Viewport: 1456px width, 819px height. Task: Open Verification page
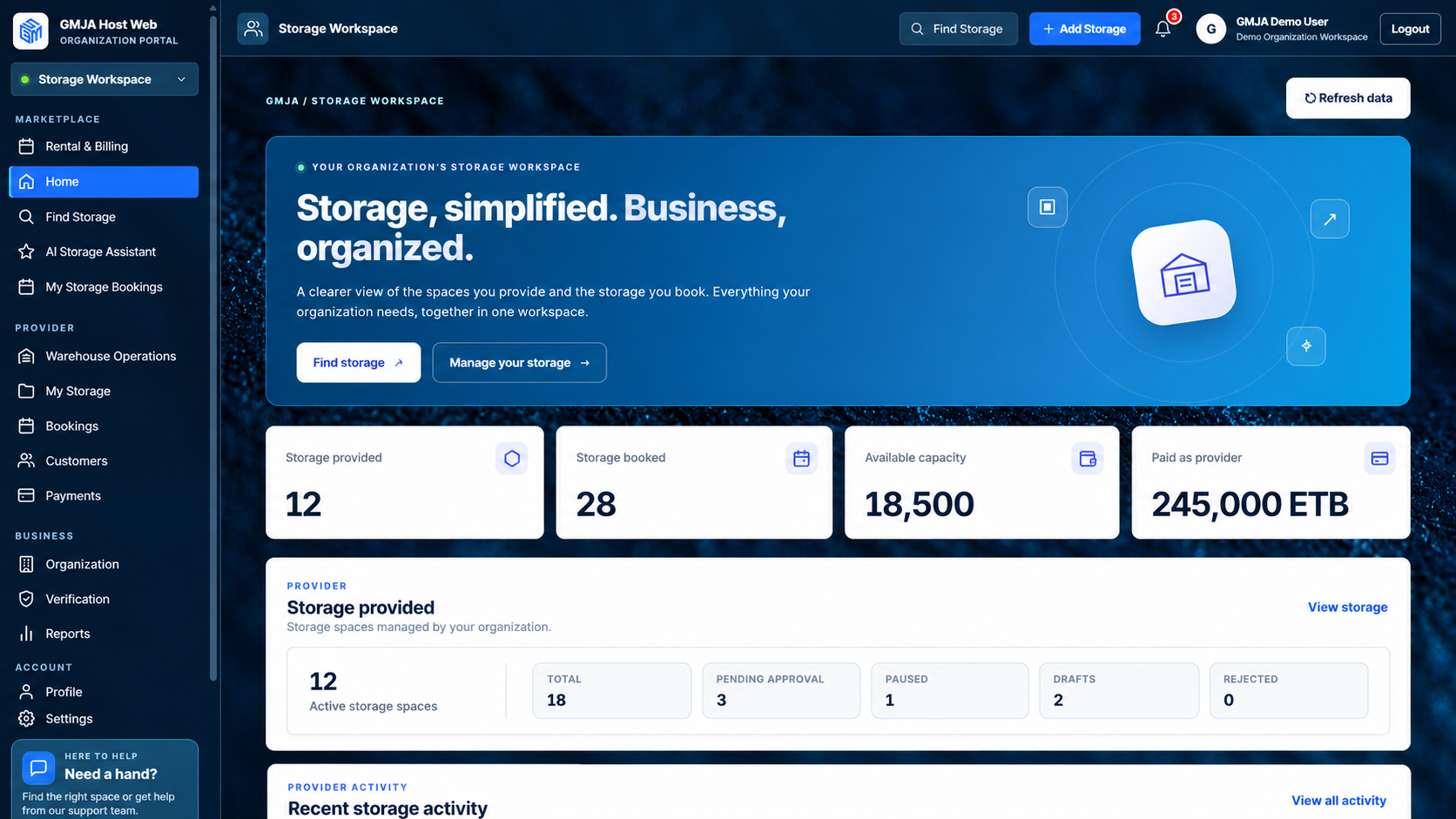tap(104, 599)
